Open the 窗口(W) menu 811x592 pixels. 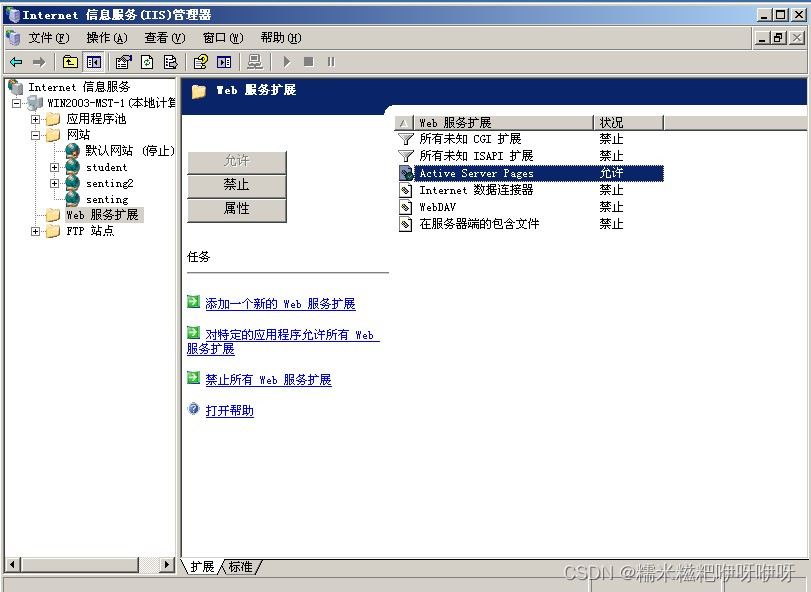pos(223,38)
